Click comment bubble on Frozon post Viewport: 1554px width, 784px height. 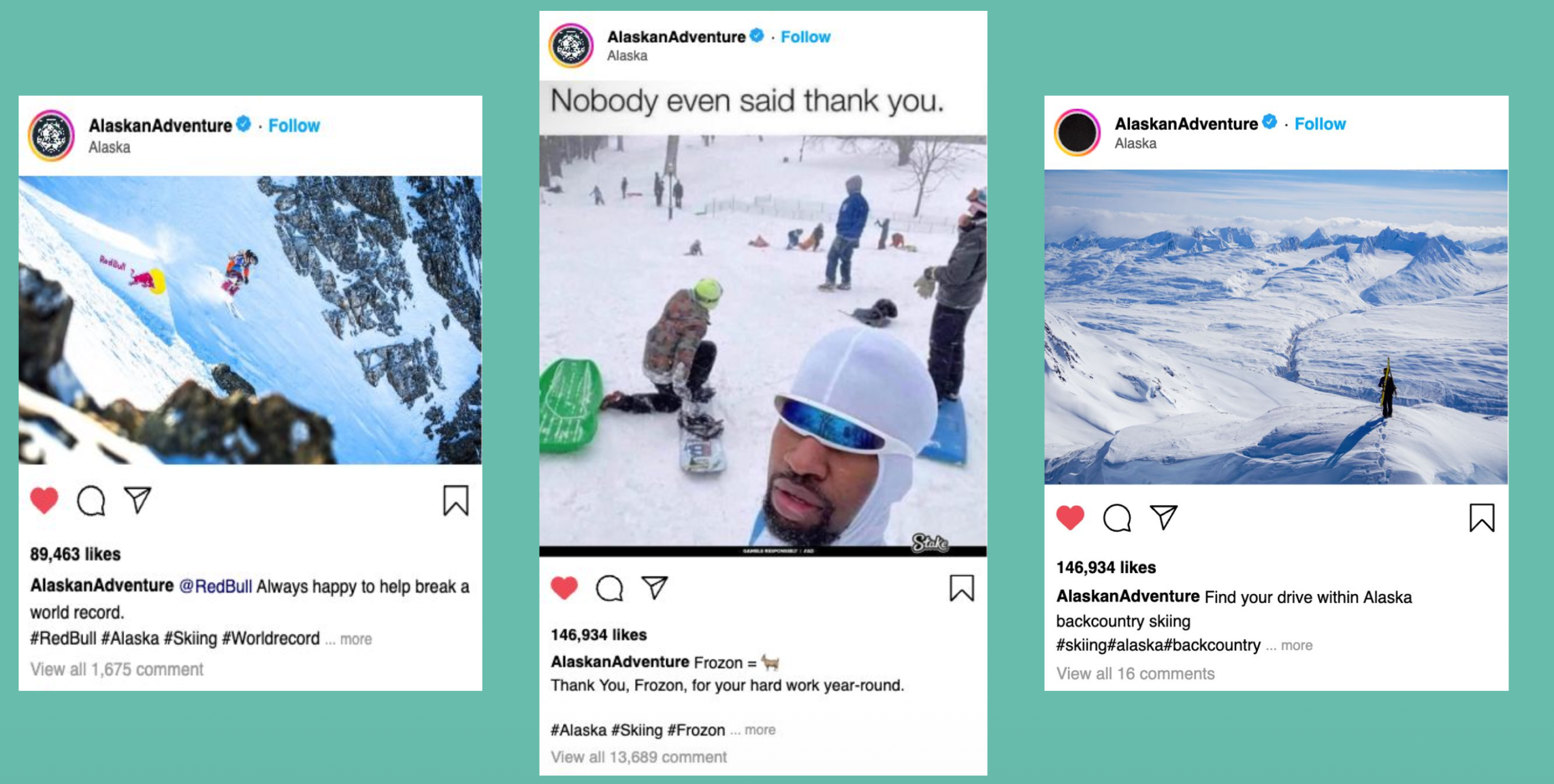point(609,588)
